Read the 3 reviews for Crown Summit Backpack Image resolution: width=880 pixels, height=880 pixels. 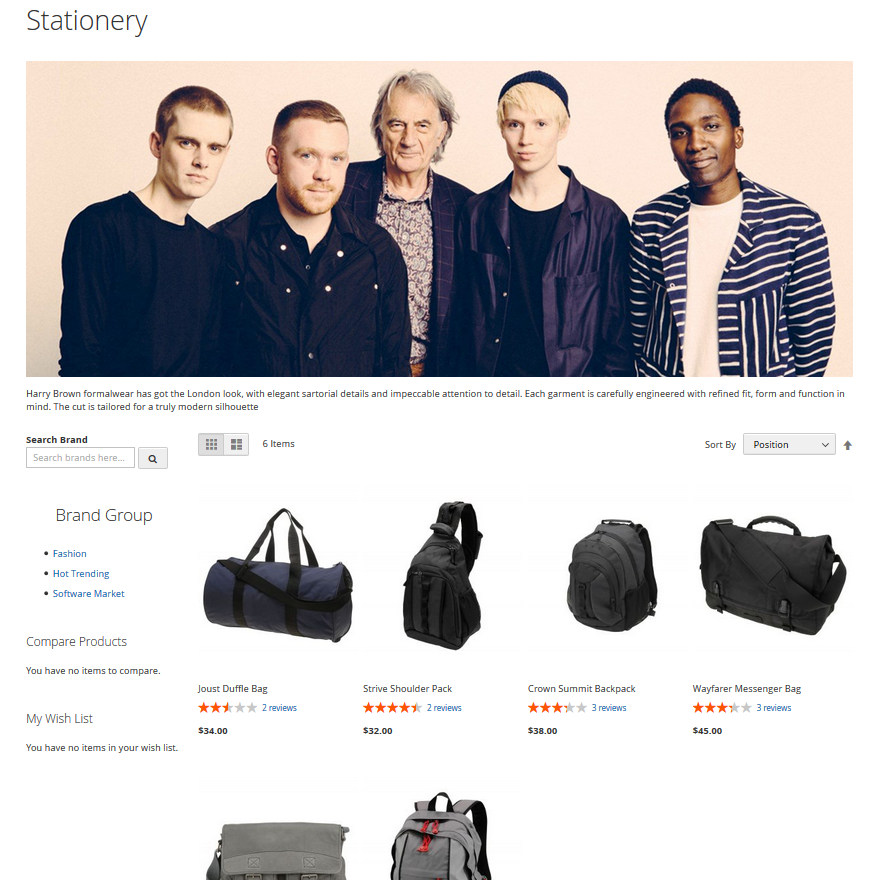click(x=608, y=708)
